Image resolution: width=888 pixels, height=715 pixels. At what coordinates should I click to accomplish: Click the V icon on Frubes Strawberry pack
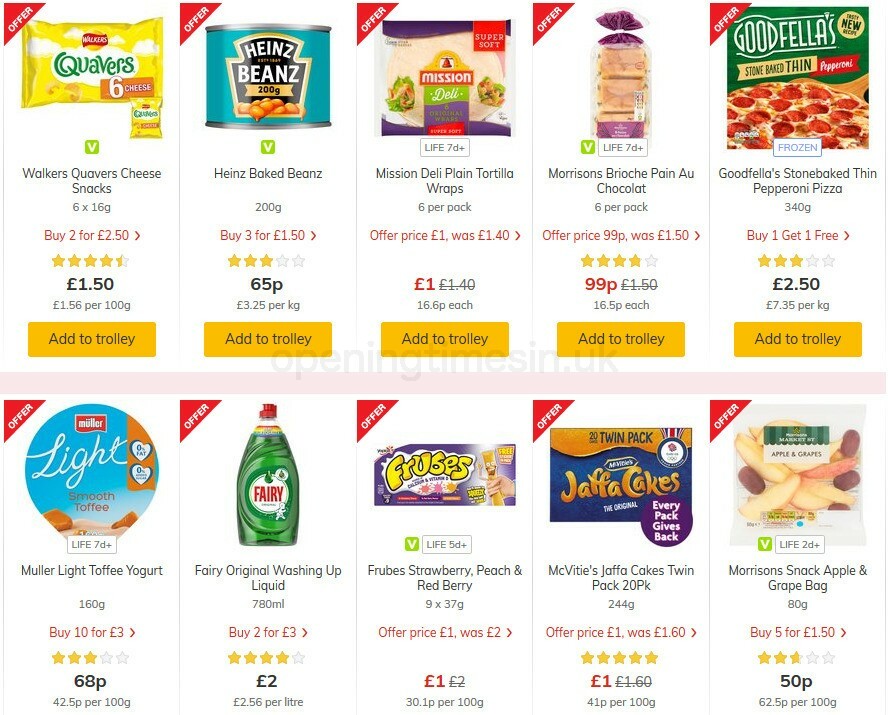[x=411, y=544]
